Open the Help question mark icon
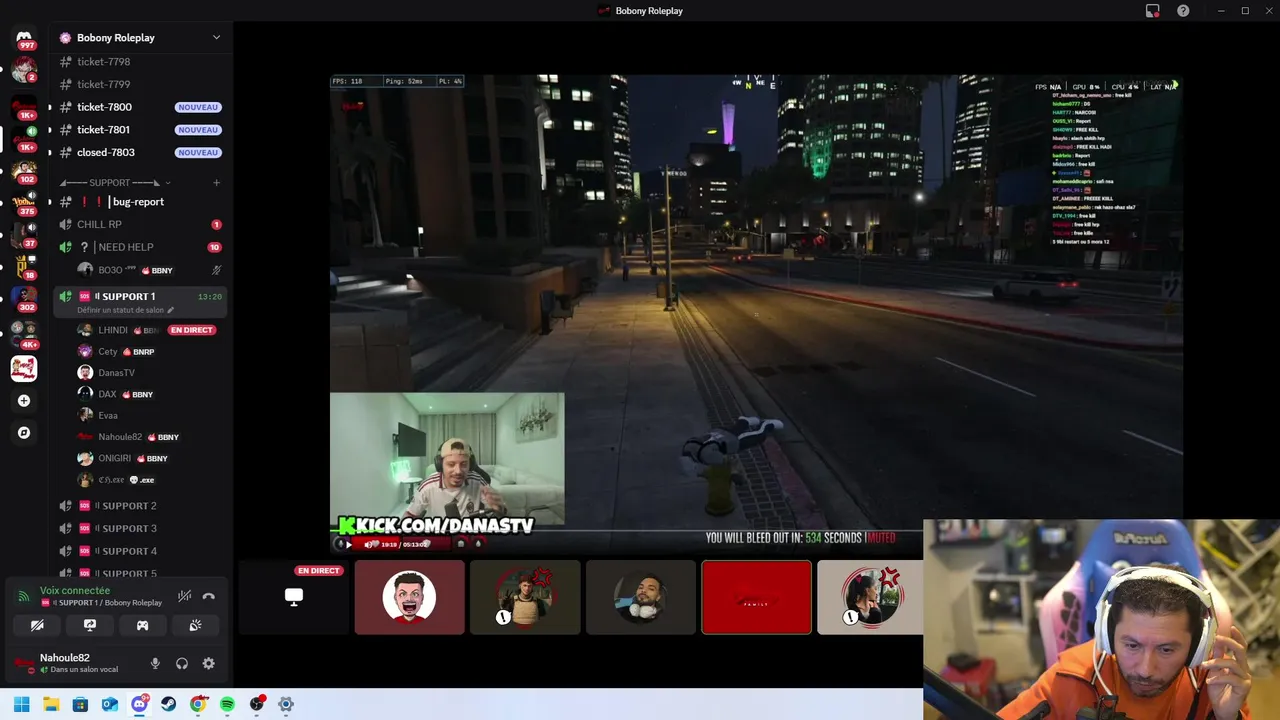The height and width of the screenshot is (720, 1280). coord(1183,11)
